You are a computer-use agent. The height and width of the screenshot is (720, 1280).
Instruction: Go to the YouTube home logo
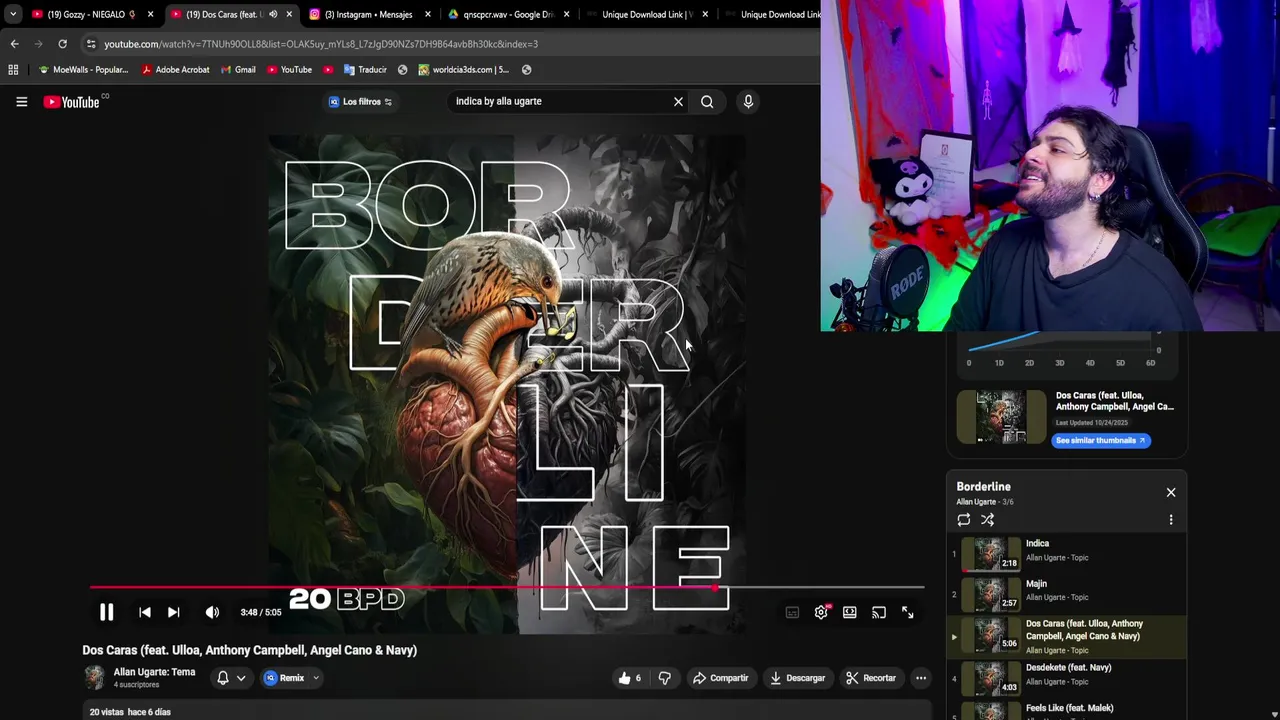(x=72, y=101)
